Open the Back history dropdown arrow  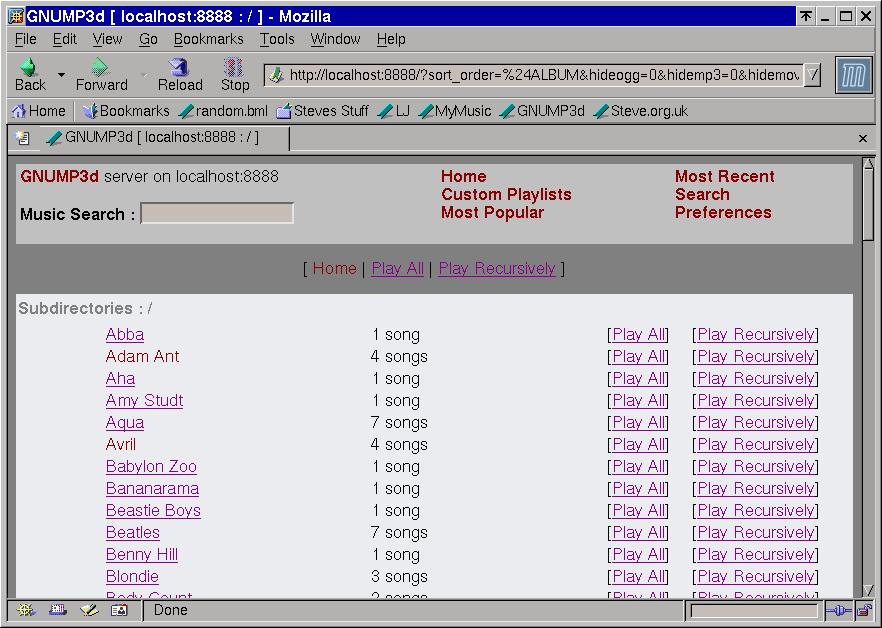tap(61, 74)
